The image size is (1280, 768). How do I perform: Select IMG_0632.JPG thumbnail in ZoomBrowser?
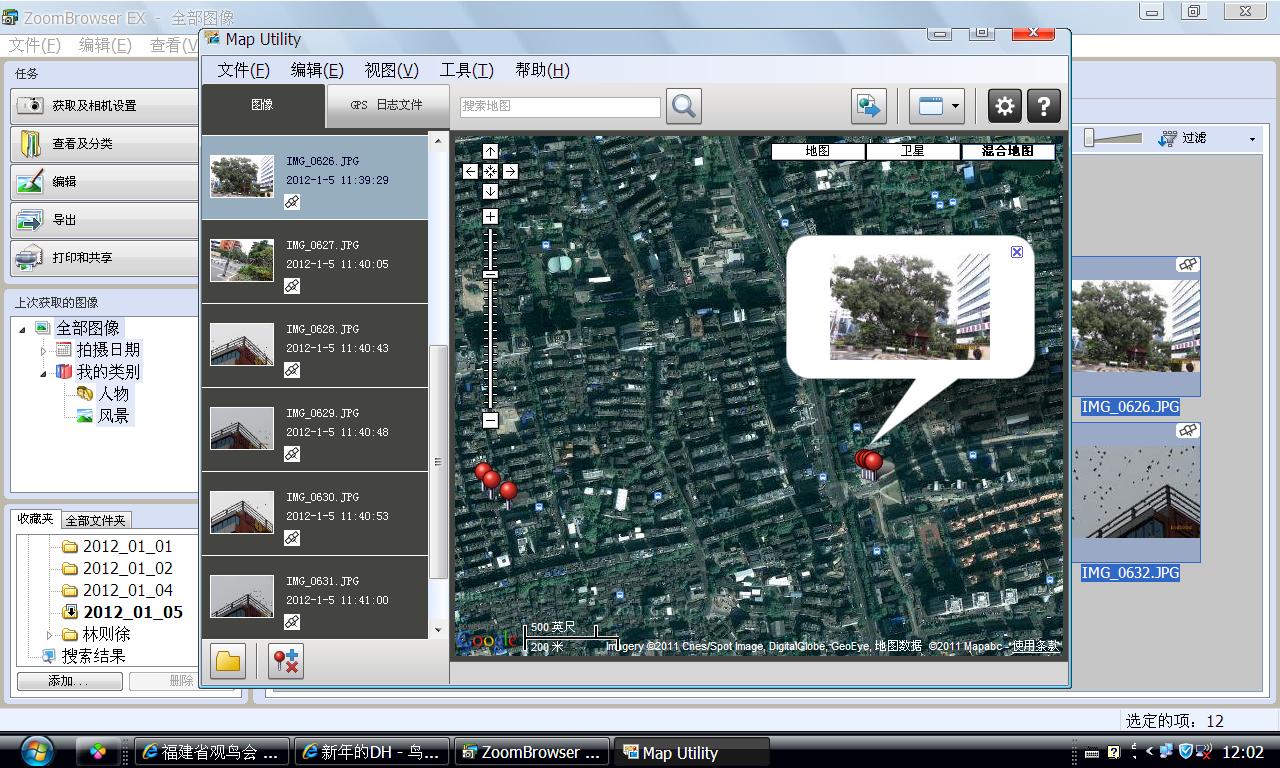[x=1136, y=492]
